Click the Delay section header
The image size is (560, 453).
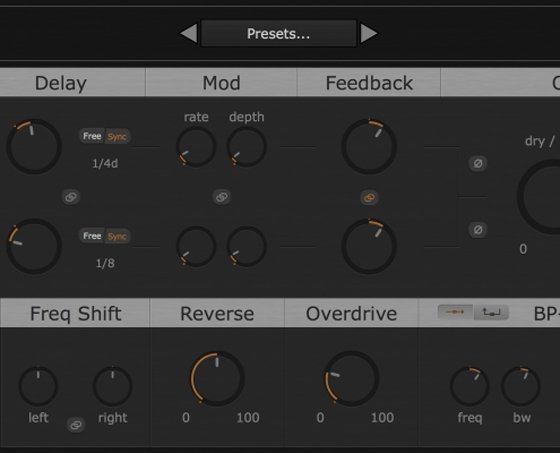tap(61, 83)
